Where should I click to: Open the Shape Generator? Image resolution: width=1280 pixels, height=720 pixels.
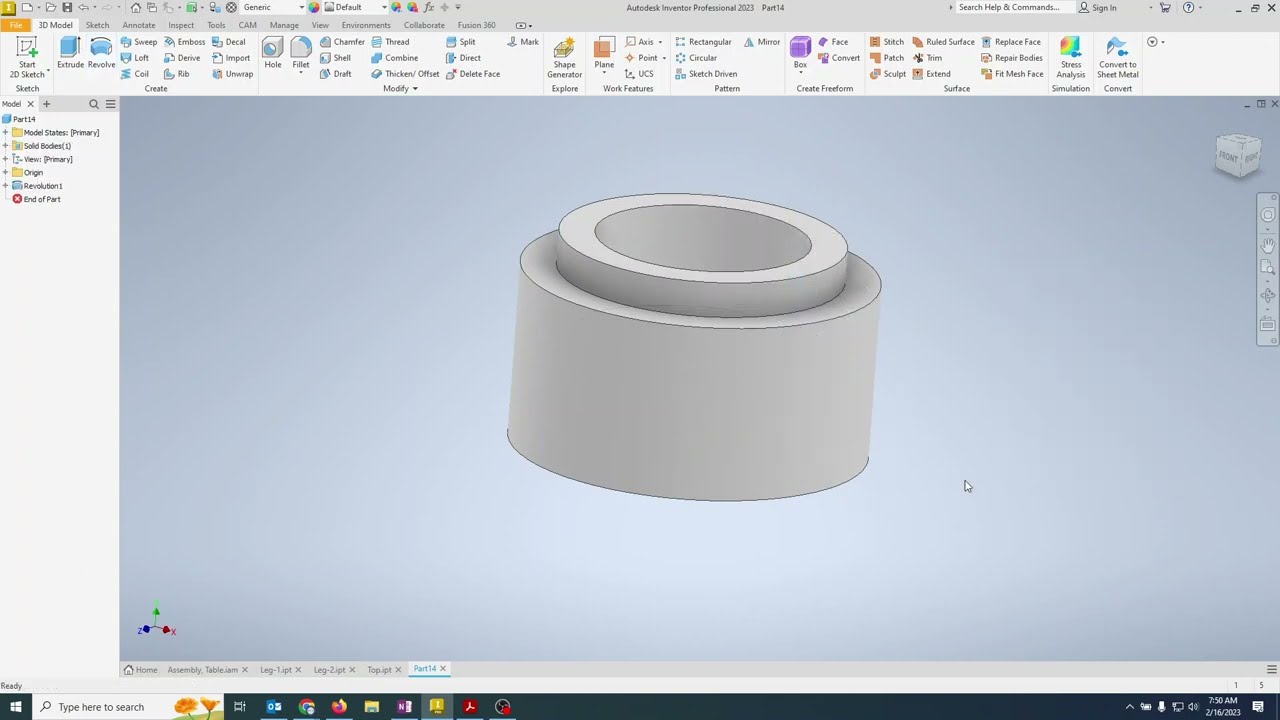(x=564, y=58)
